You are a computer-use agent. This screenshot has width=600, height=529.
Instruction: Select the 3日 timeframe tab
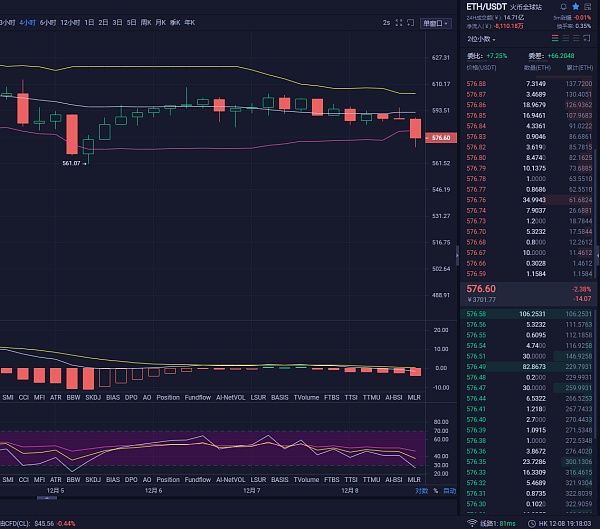coord(117,23)
